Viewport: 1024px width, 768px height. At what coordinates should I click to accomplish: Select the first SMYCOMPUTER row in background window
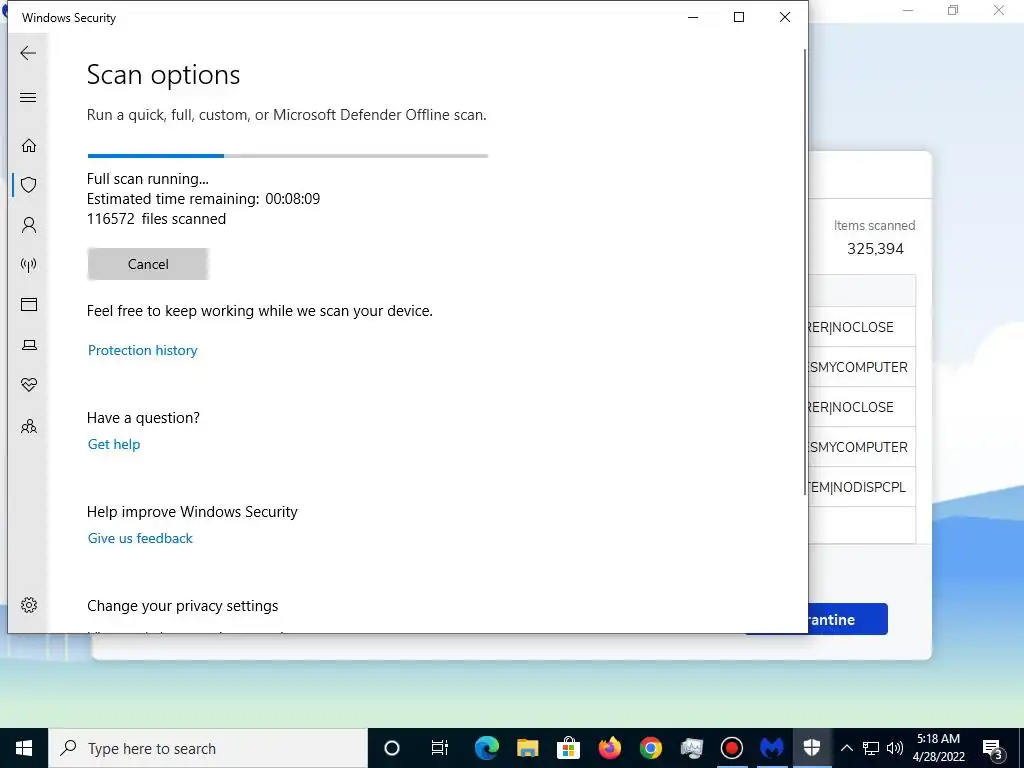[861, 367]
